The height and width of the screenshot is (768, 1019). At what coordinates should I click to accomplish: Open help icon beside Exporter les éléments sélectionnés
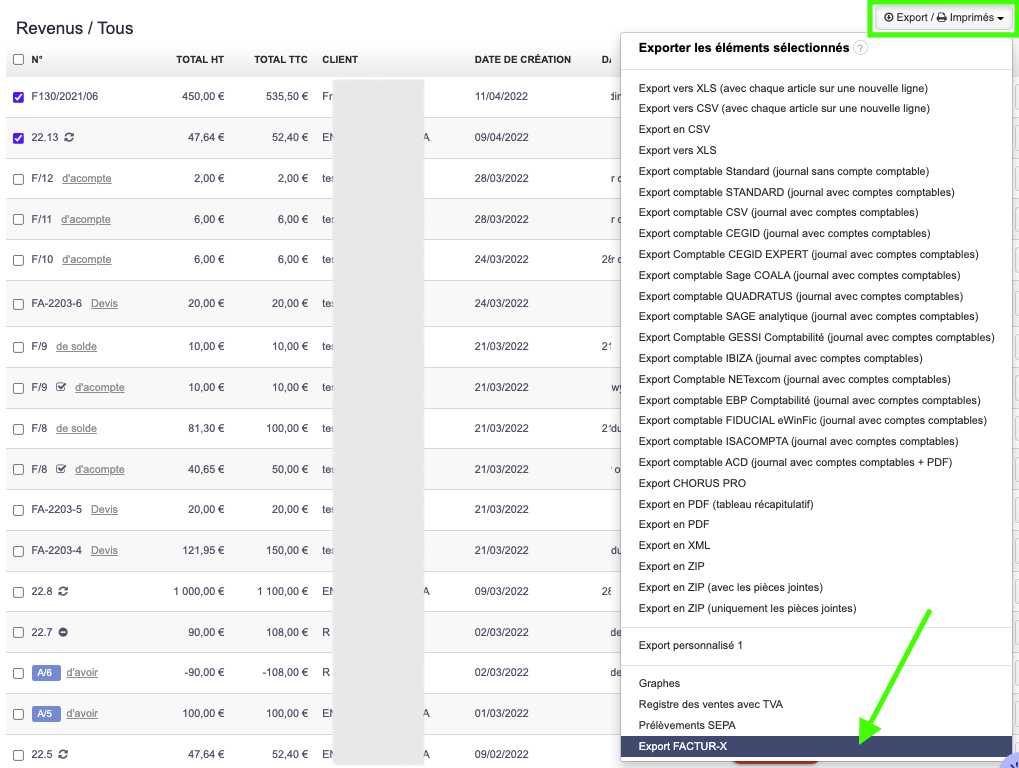[861, 48]
